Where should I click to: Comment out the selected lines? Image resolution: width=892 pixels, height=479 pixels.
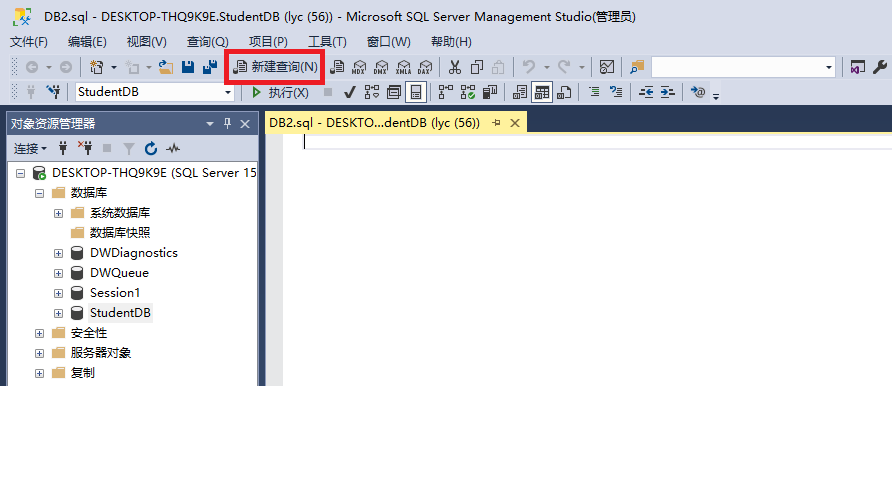[x=594, y=92]
